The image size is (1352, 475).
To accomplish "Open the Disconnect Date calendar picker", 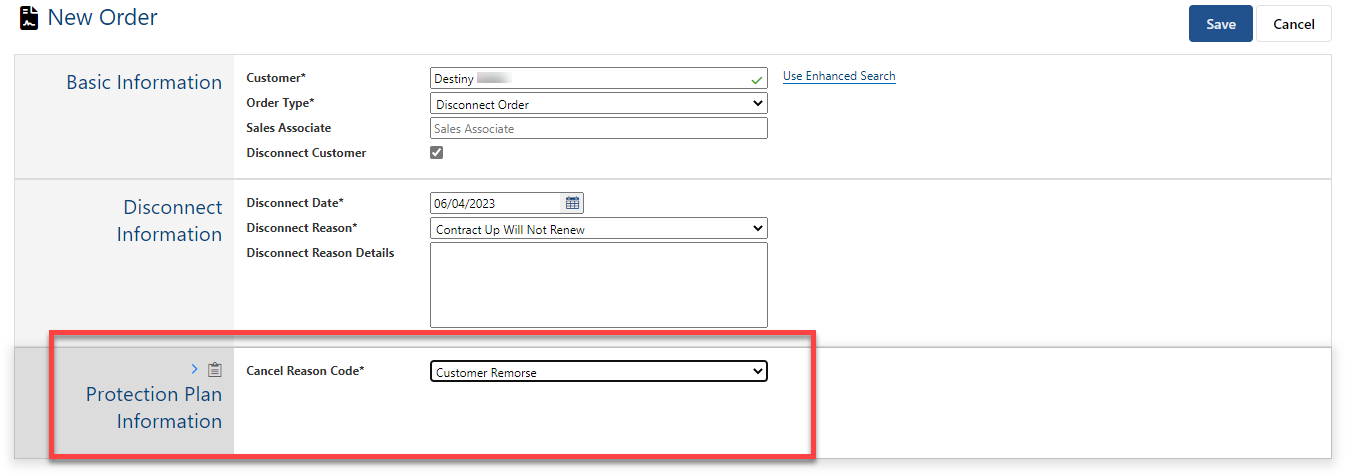I will [572, 203].
